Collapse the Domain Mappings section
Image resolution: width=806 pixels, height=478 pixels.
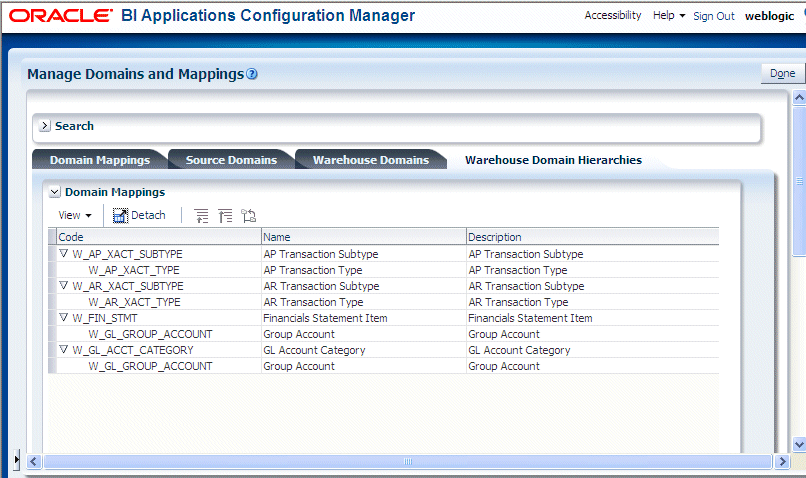click(54, 192)
